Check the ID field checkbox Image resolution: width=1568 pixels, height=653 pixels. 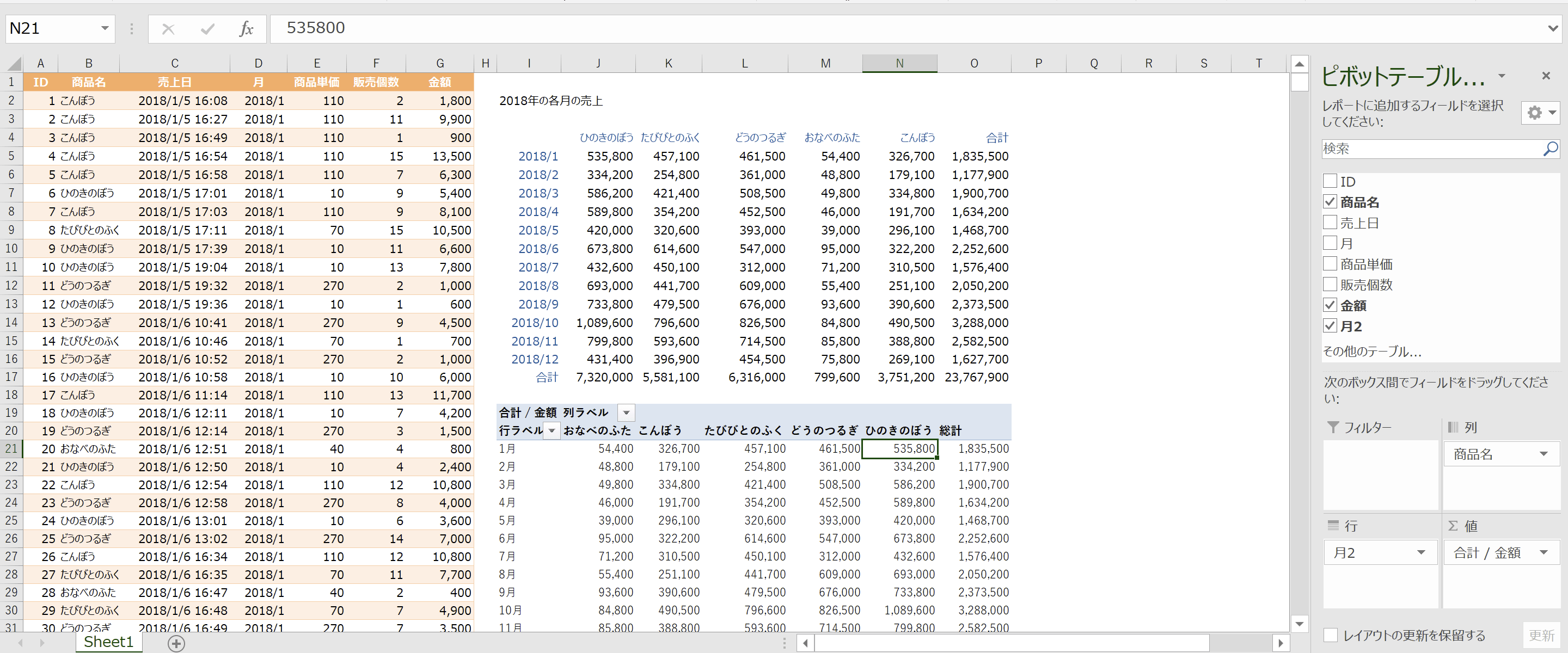coord(1330,181)
